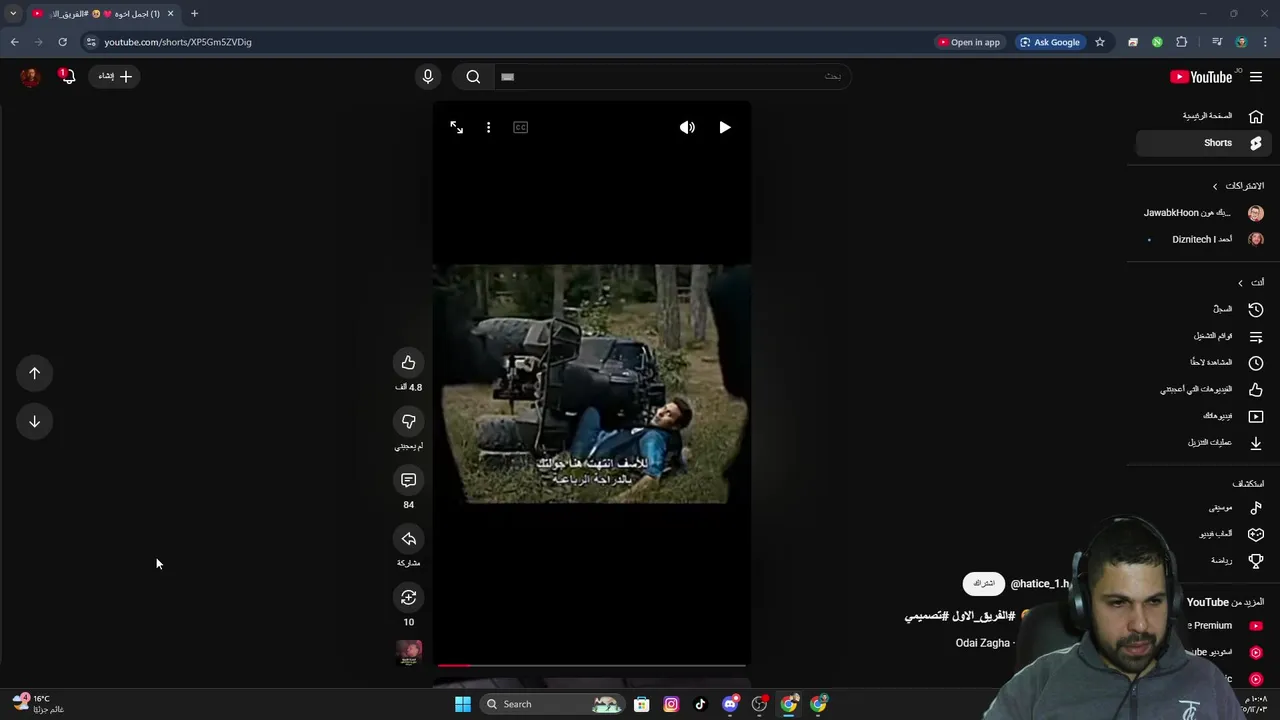The image size is (1280, 720).
Task: Open the @hatice_1 channel name
Action: 1040,584
